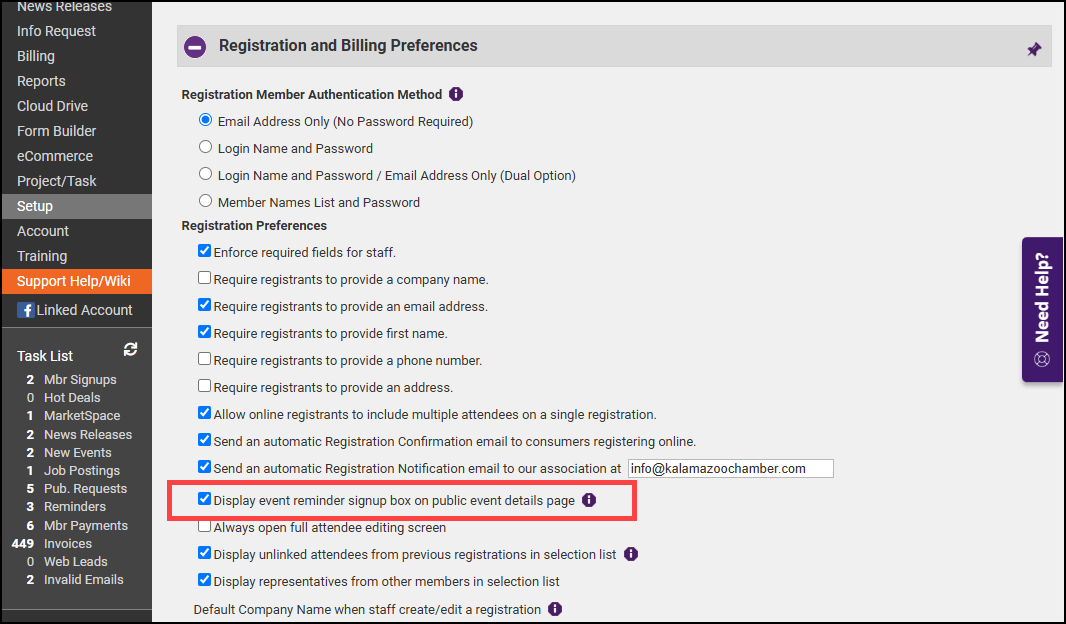
Task: Toggle Always open full attendee editing screen
Action: (205, 527)
